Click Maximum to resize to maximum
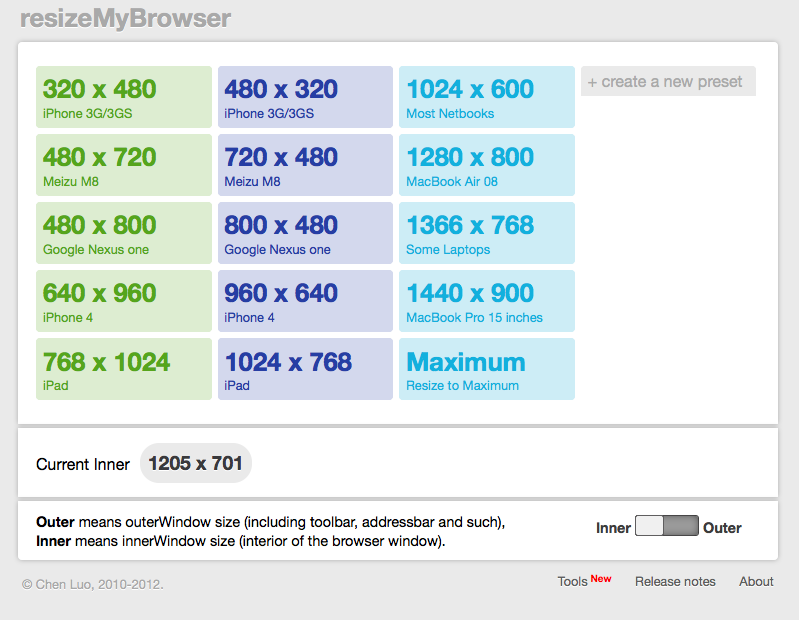Screen dimensions: 799x620 [x=486, y=369]
